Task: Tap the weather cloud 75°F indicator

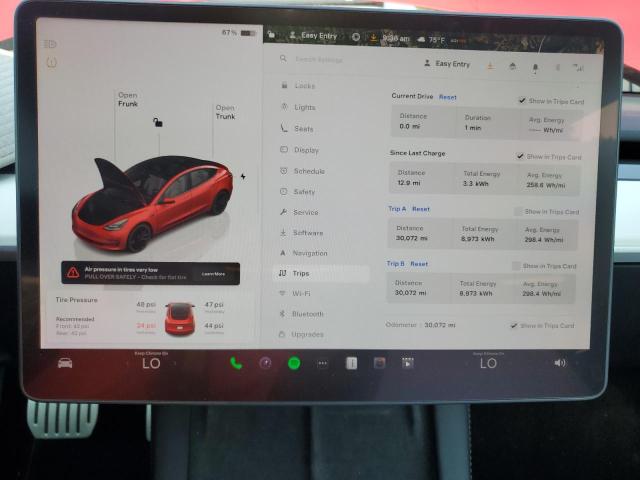Action: [431, 40]
